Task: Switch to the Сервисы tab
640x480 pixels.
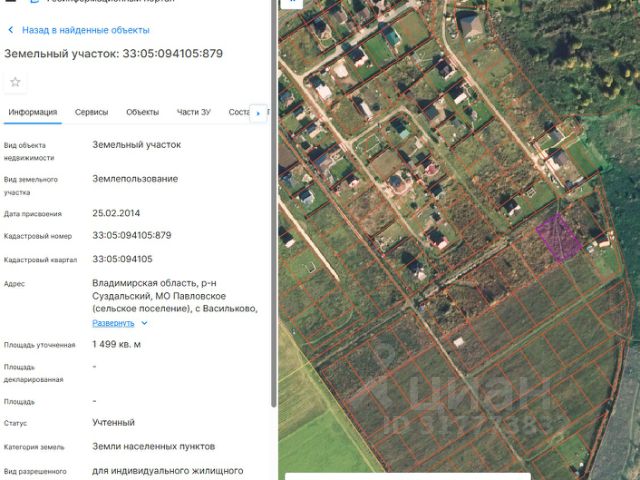Action: [x=91, y=112]
